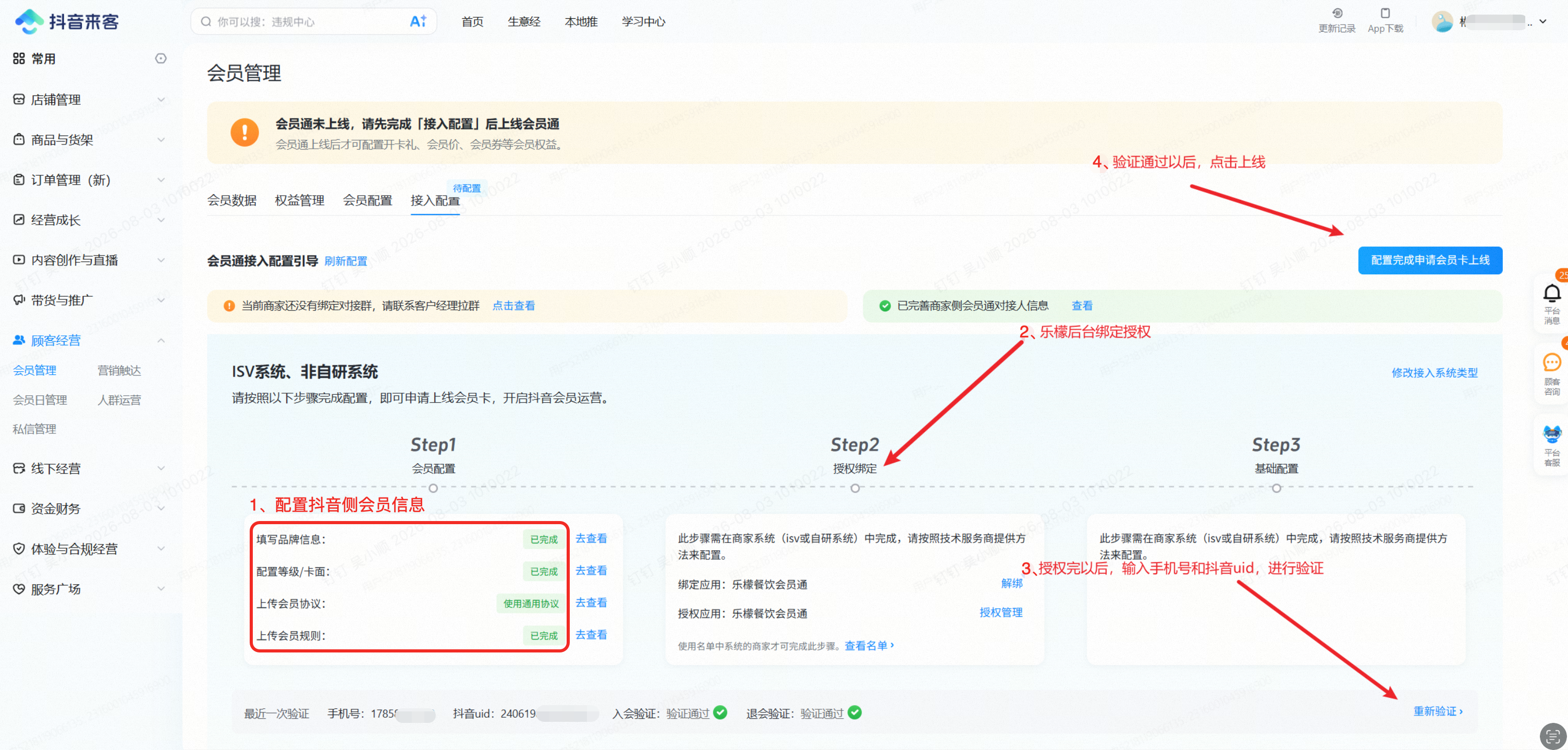Switch to the 权益管理 tab
1568x750 pixels.
[x=300, y=200]
